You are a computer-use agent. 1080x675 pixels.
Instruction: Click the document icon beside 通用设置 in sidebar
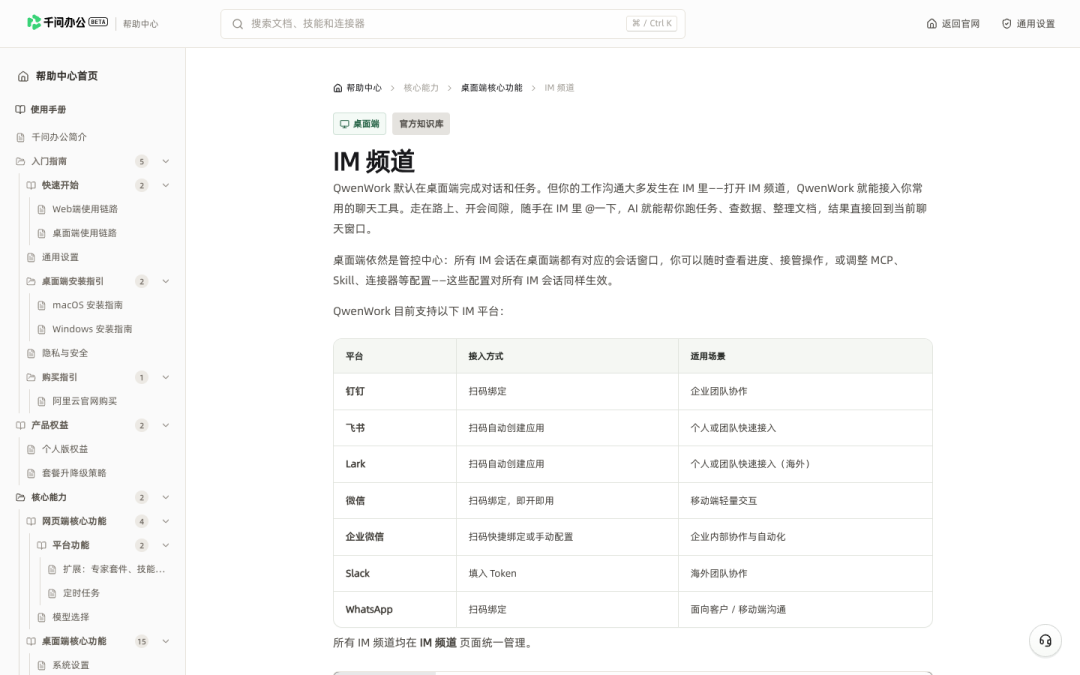pos(31,257)
